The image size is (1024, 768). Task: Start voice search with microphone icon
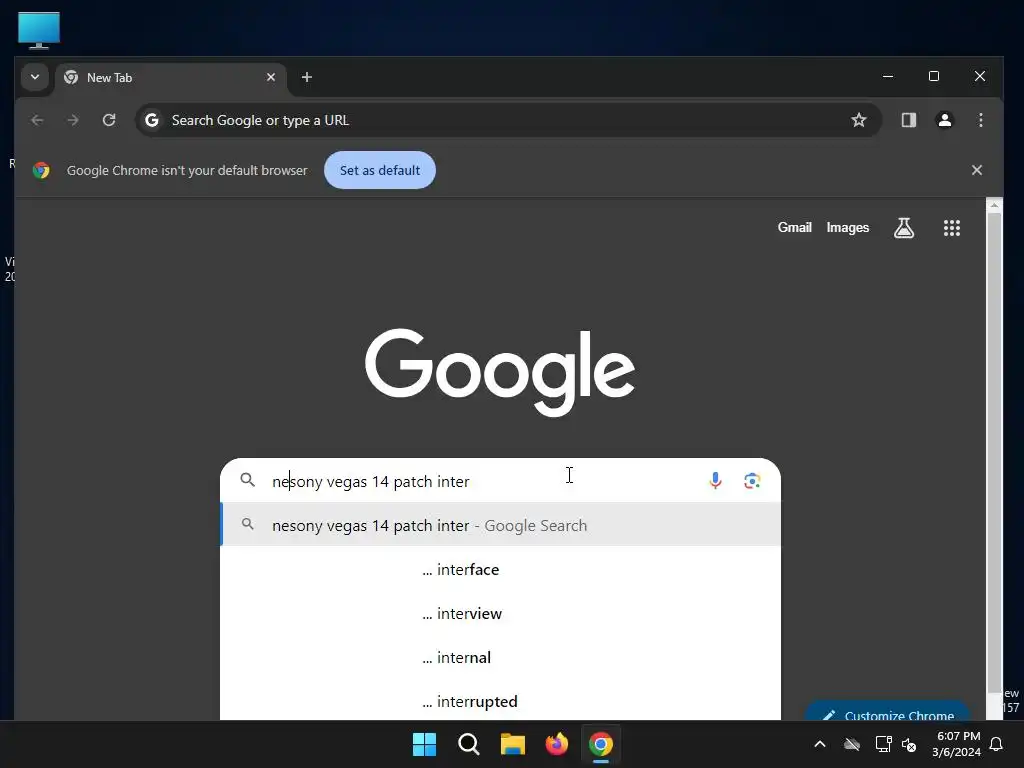point(715,481)
